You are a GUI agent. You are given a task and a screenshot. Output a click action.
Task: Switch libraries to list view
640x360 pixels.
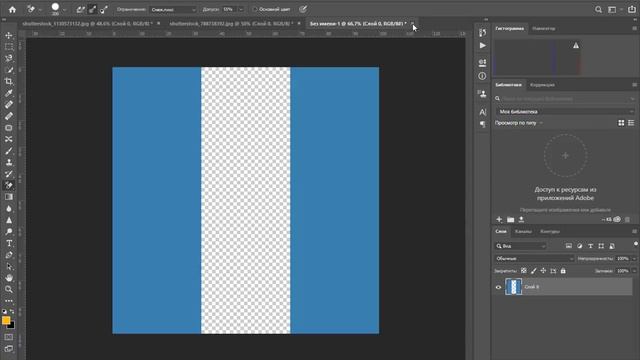point(631,123)
